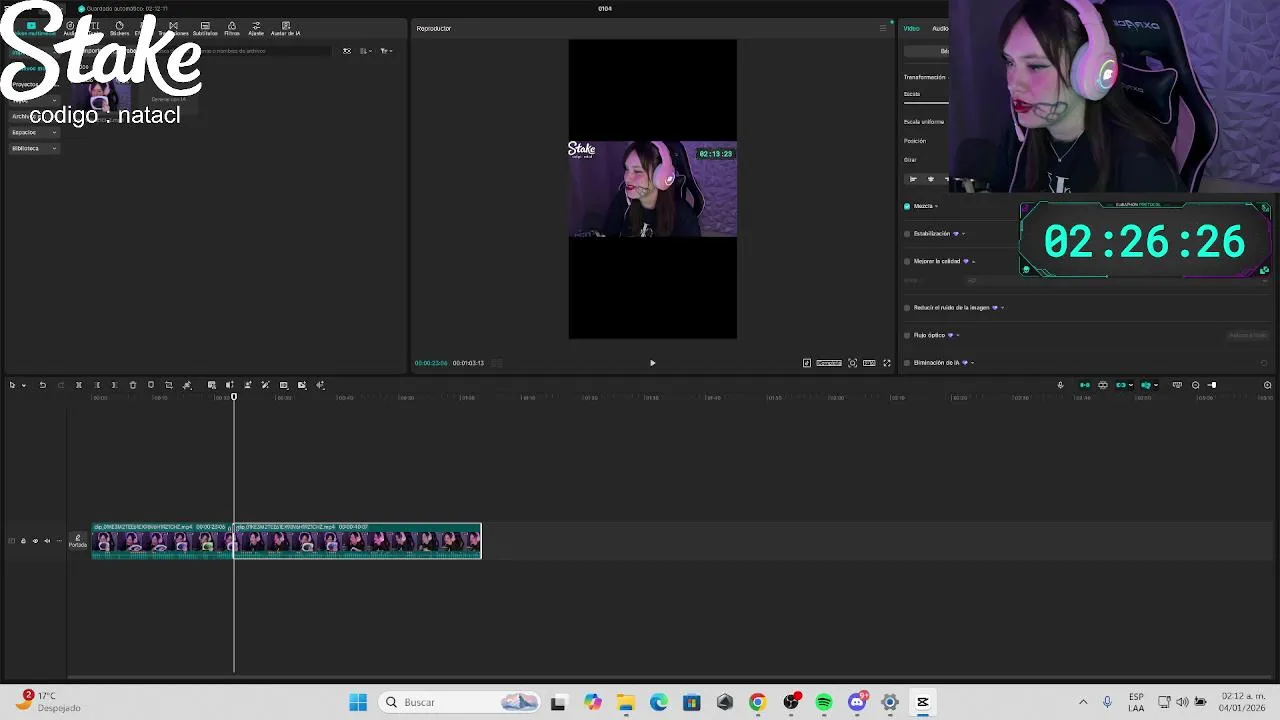1280x720 pixels.
Task: Open the Ajuste tab in top toolbar
Action: click(256, 29)
